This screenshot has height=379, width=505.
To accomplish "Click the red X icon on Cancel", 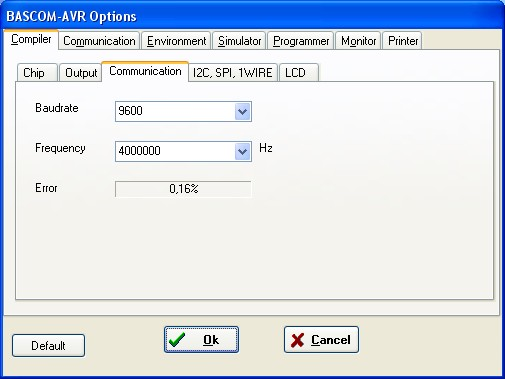I will point(297,340).
